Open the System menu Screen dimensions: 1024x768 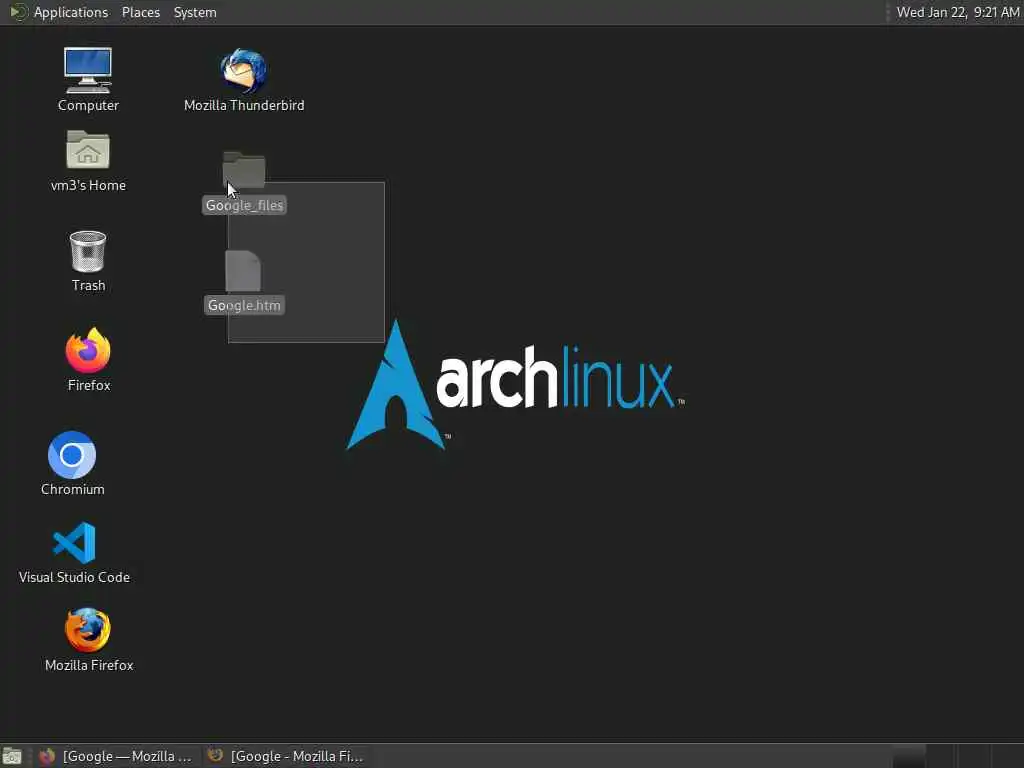(195, 12)
